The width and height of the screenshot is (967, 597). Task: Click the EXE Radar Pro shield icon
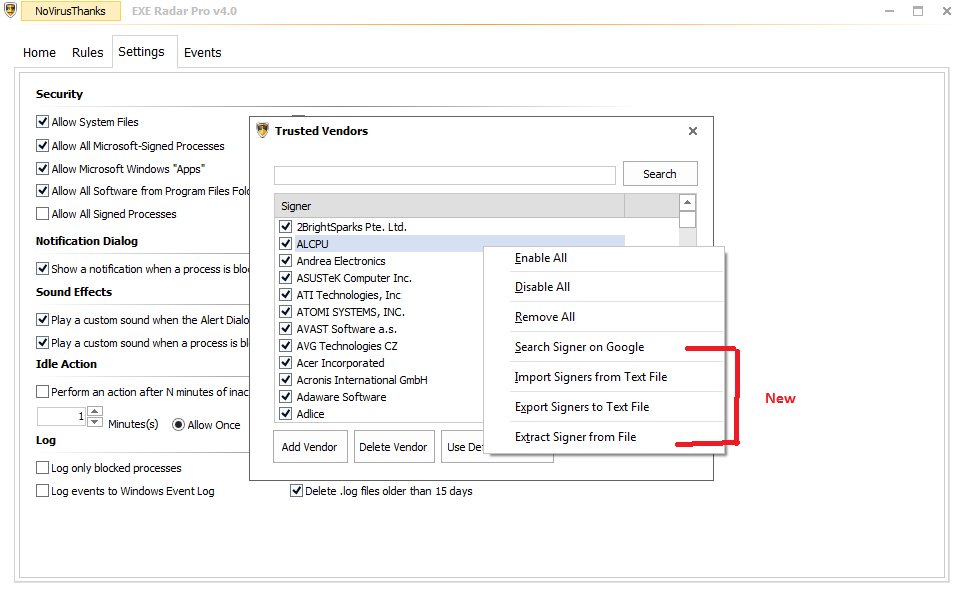[11, 11]
